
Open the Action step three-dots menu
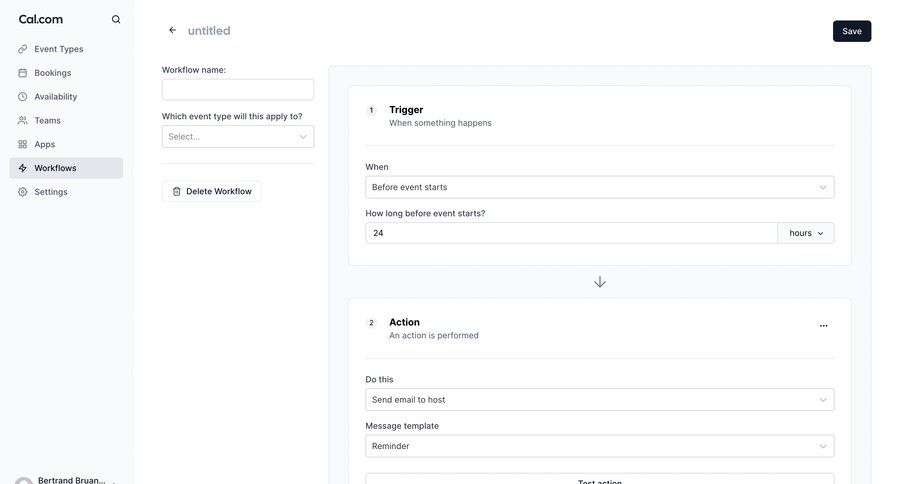point(823,325)
